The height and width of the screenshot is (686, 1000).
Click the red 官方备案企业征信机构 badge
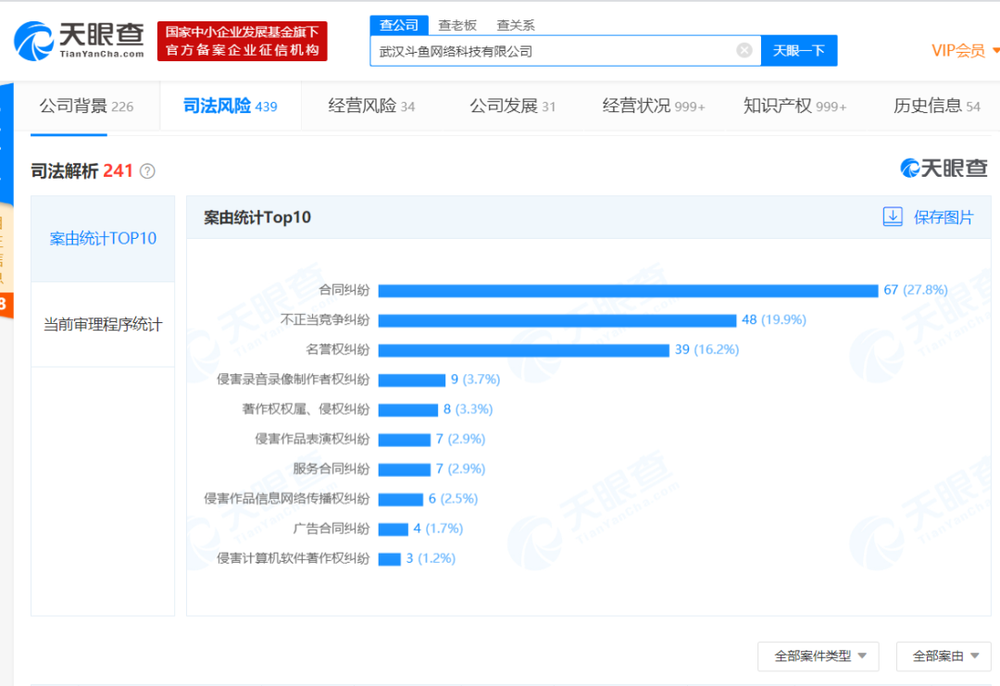click(242, 41)
